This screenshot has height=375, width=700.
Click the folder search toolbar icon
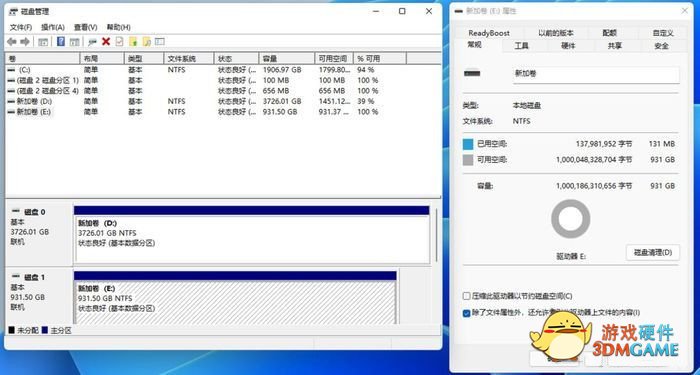pos(146,42)
